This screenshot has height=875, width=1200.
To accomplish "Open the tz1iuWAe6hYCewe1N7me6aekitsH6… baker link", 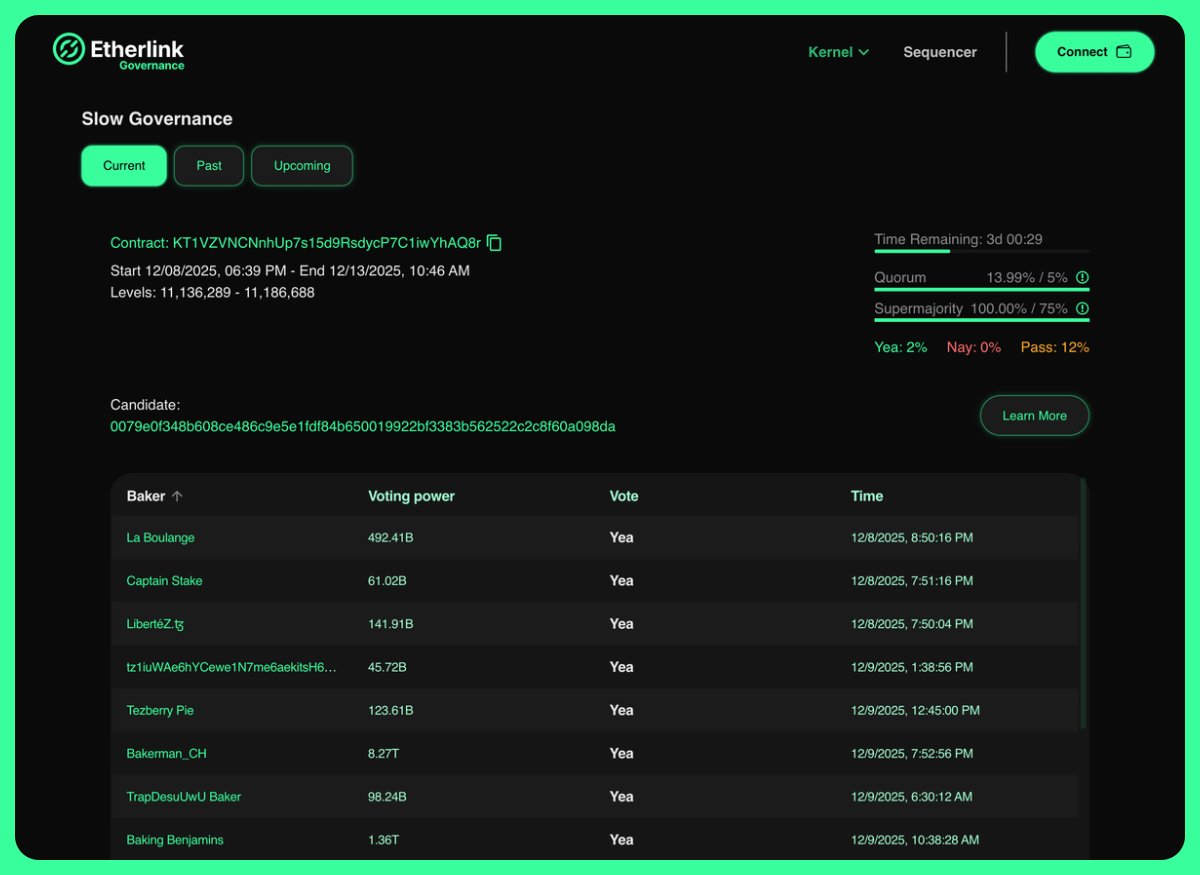I will 231,667.
